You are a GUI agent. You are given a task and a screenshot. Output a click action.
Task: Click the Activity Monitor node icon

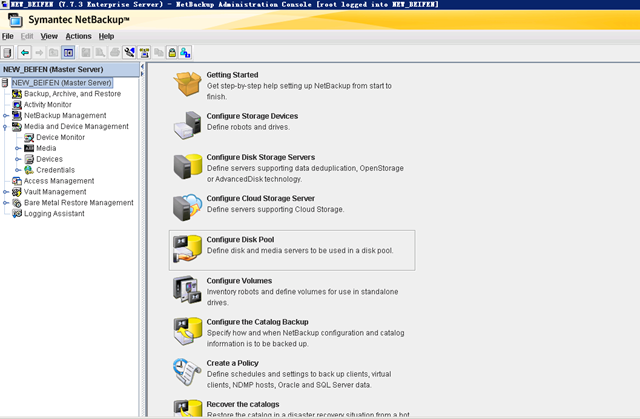(17, 105)
